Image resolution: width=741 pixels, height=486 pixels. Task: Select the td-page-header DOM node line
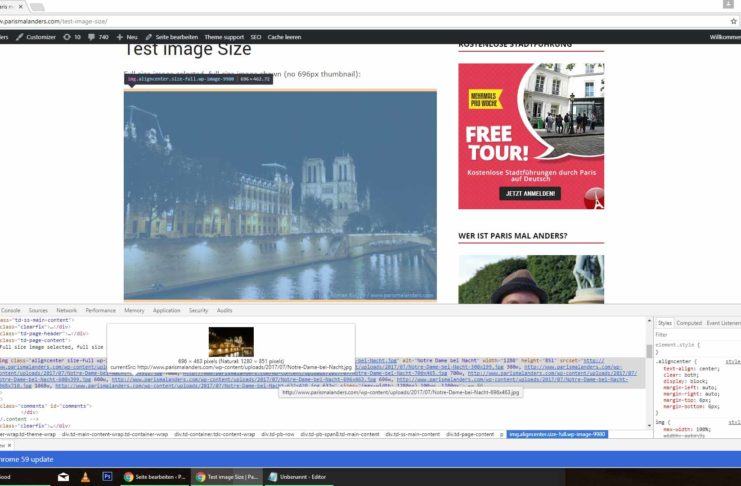click(x=44, y=333)
